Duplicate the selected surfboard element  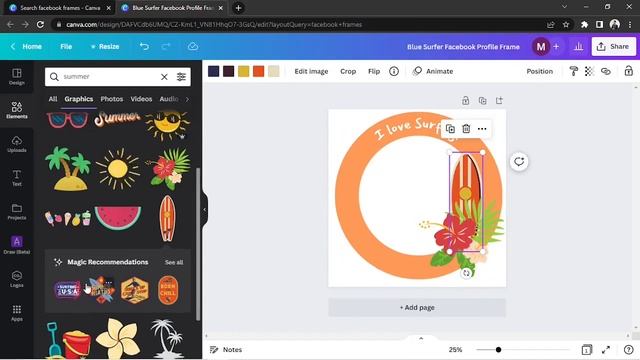tap(450, 129)
